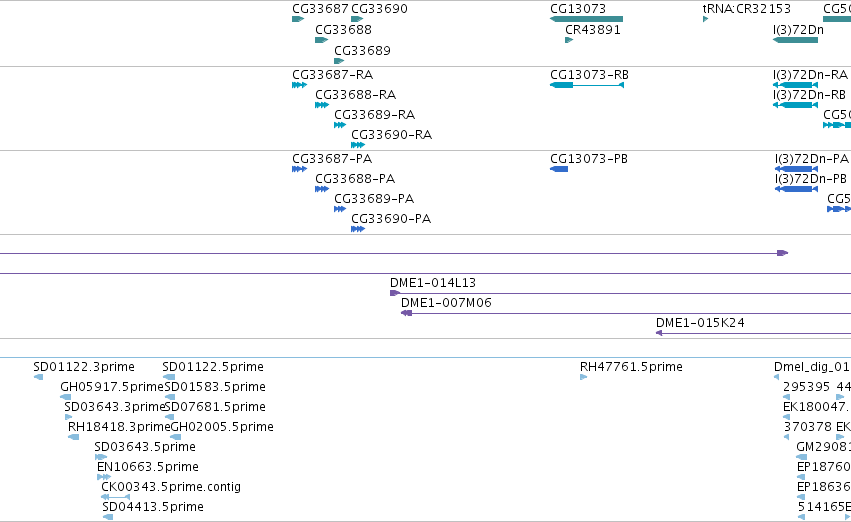This screenshot has width=851, height=522.
Task: Select transcript CG33687-RA label
Action: click(333, 74)
